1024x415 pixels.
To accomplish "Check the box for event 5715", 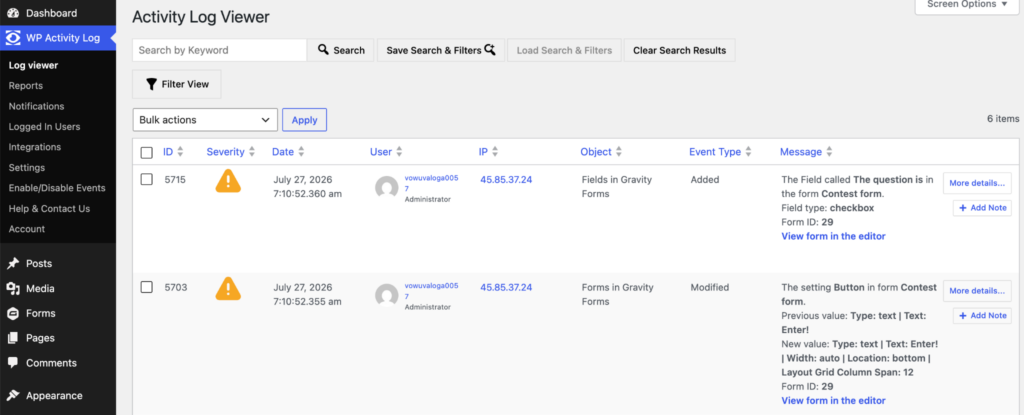I will coord(147,179).
